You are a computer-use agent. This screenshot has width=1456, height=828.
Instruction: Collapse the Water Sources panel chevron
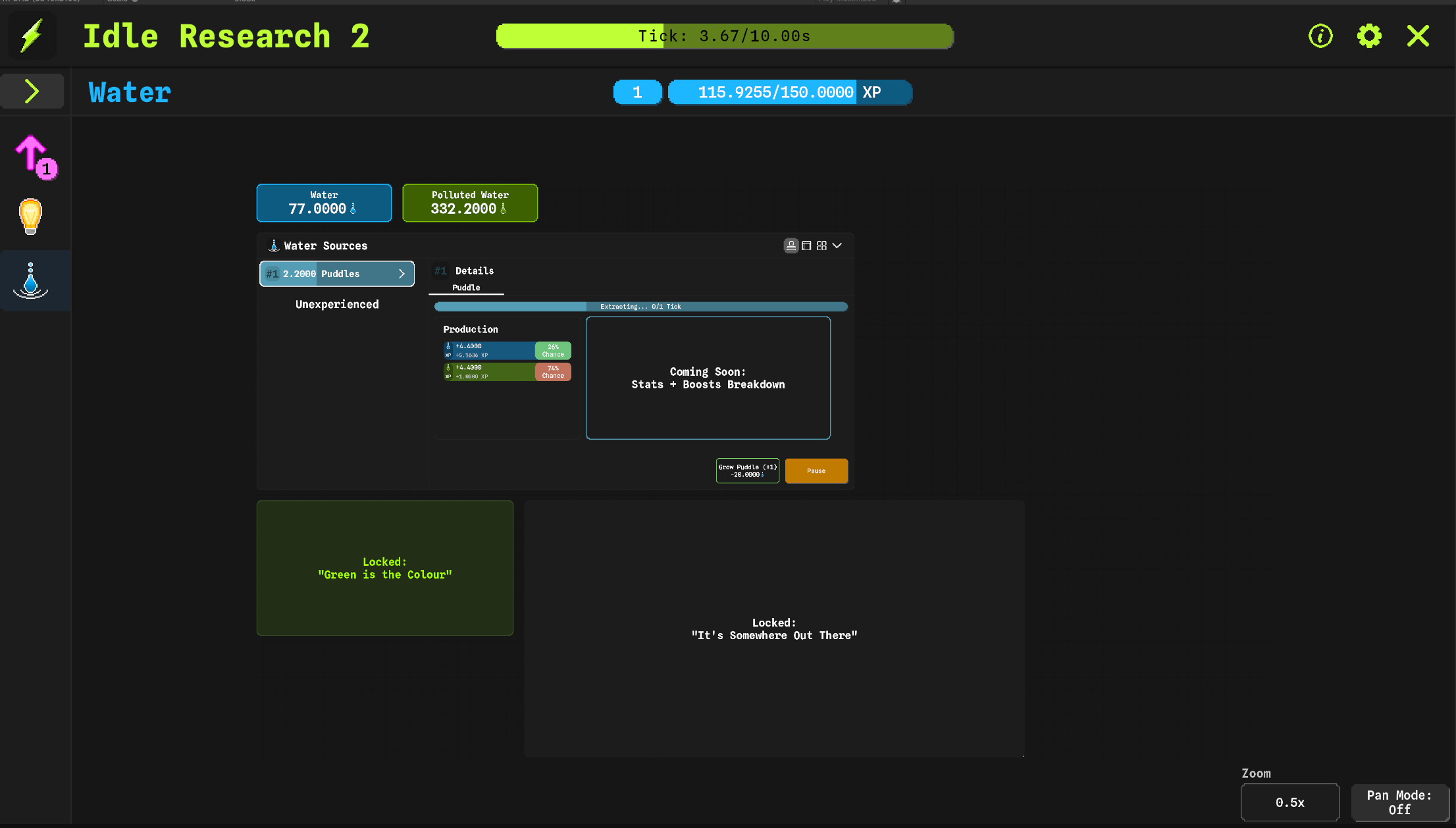pyautogui.click(x=837, y=246)
